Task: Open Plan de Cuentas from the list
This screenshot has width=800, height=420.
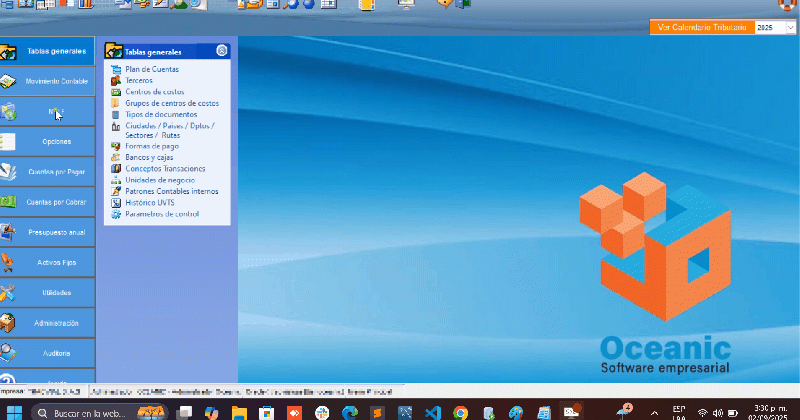Action: coord(152,69)
